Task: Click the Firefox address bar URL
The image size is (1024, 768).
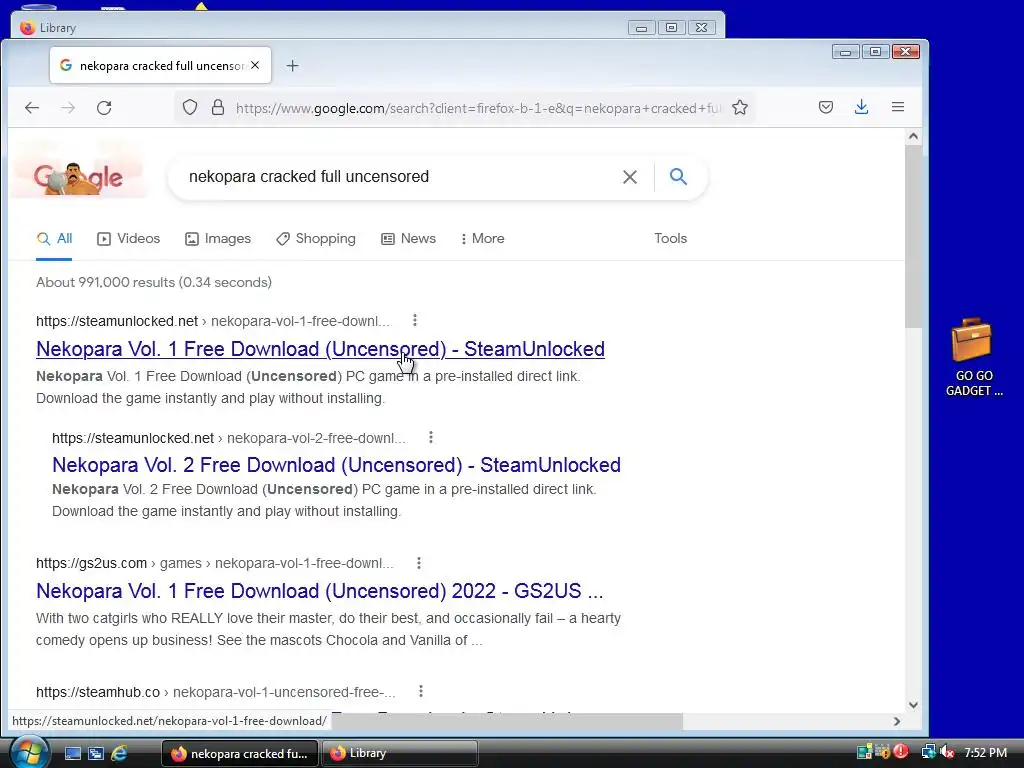Action: click(479, 108)
